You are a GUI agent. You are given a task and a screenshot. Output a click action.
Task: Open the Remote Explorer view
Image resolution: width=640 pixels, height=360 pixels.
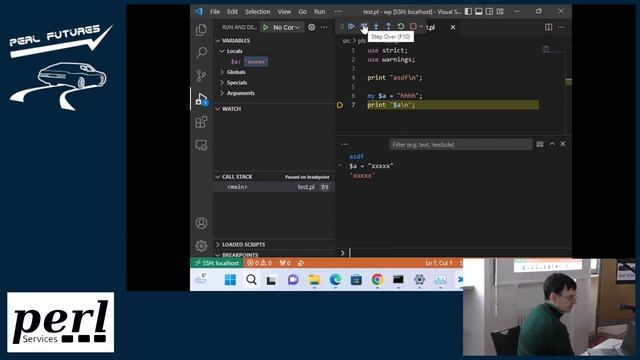[x=201, y=145]
